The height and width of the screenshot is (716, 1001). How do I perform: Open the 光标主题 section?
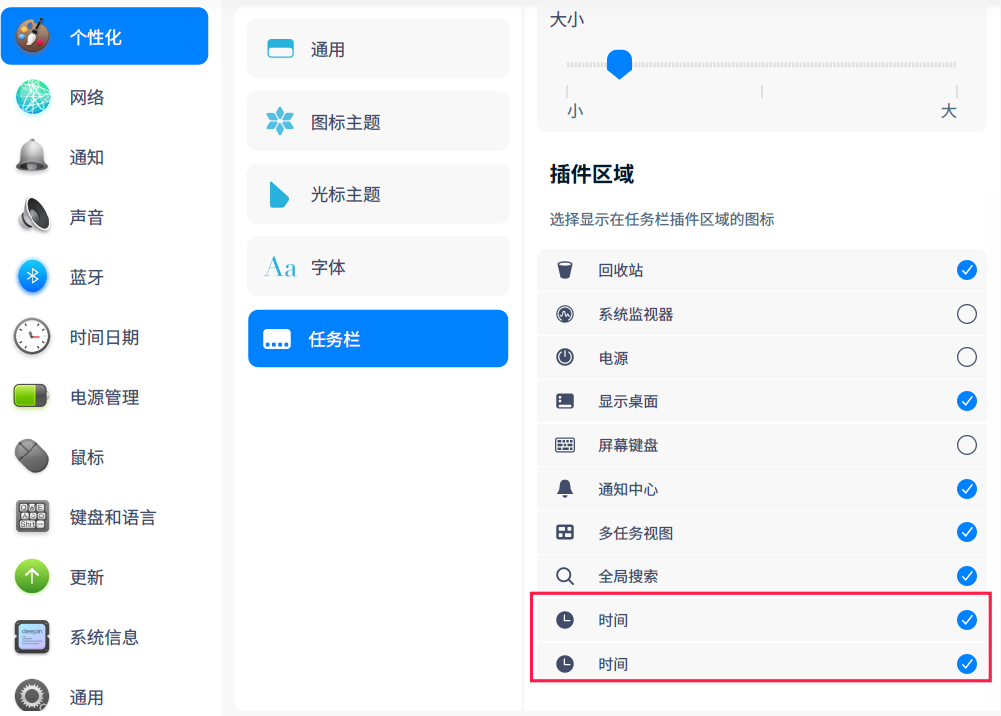point(377,193)
